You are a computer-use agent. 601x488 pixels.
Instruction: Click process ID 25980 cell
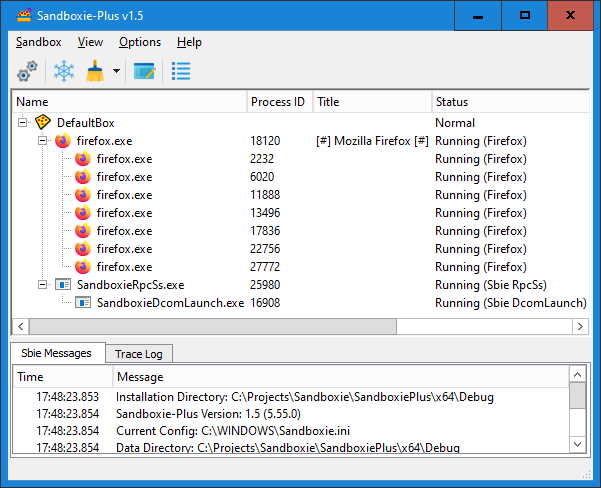coord(265,285)
